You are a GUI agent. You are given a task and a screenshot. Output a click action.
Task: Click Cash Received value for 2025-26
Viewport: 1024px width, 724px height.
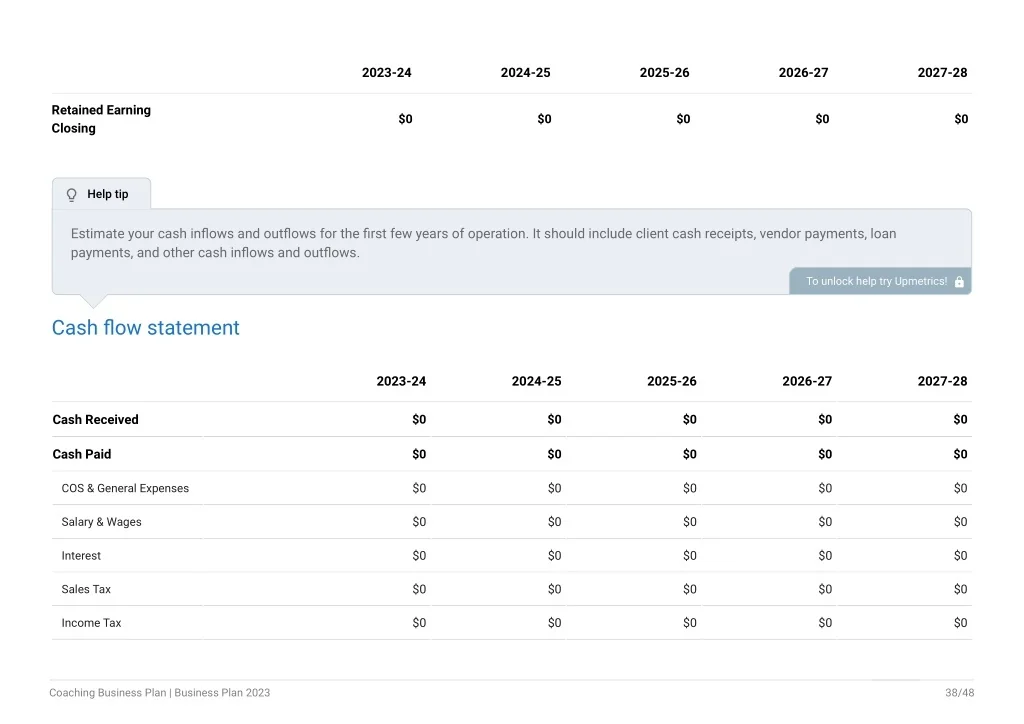click(x=690, y=420)
